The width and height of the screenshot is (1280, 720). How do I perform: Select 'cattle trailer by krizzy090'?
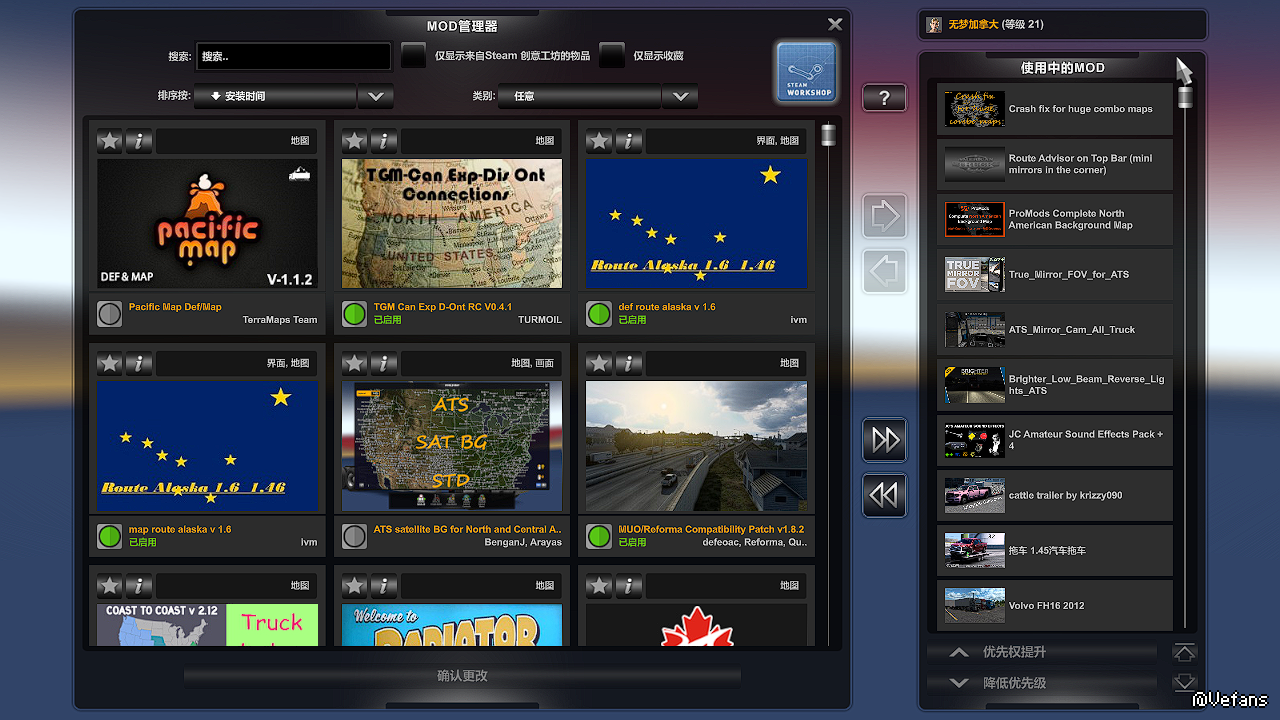pos(1055,495)
